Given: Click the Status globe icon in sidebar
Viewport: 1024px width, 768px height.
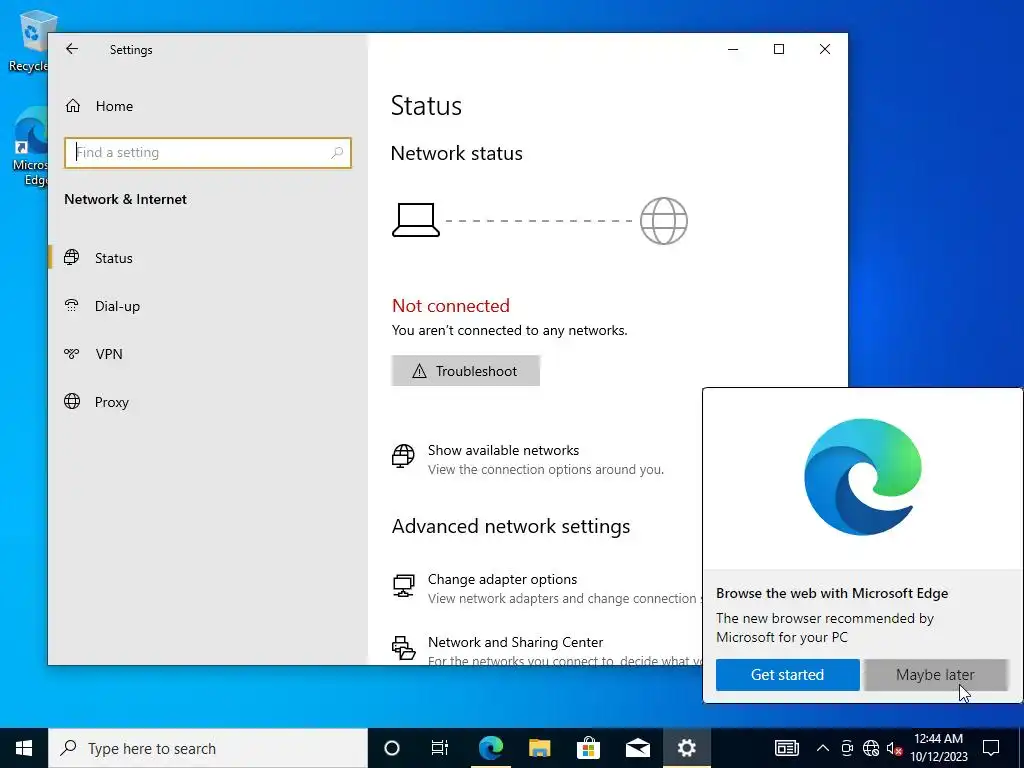Looking at the screenshot, I should 72,257.
